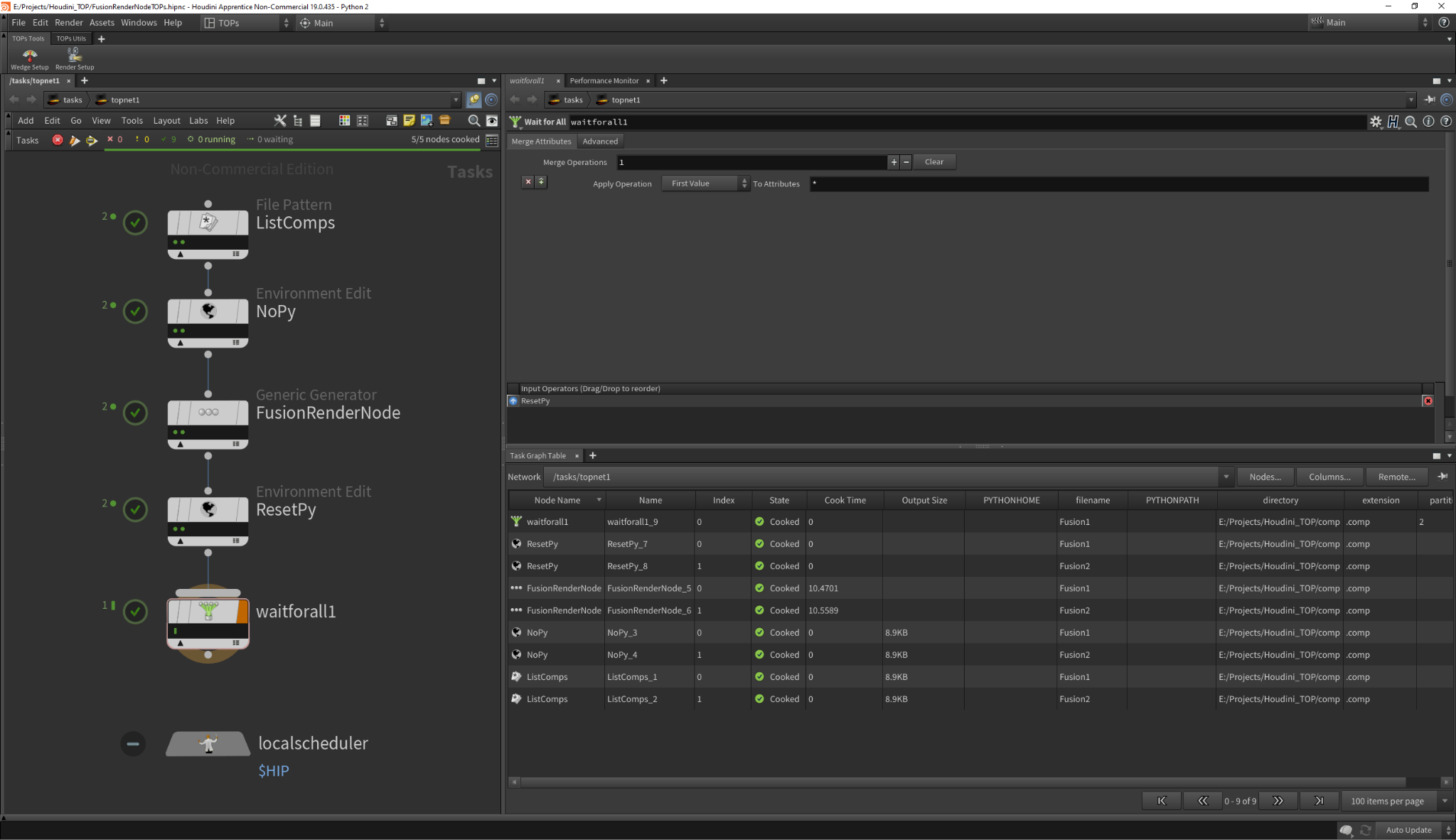Click the Remote... button
1456x840 pixels.
coord(1396,477)
